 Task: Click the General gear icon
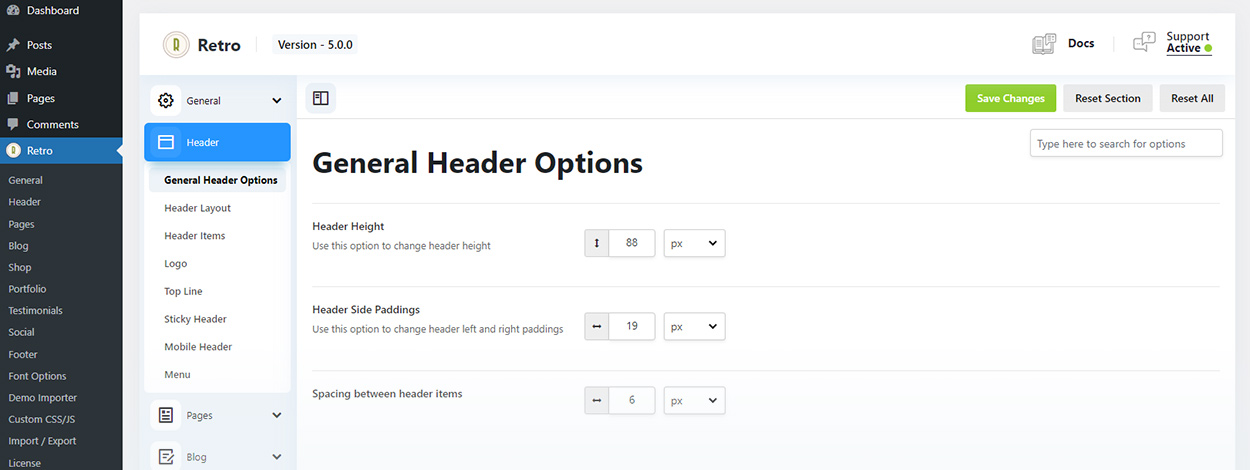(166, 101)
